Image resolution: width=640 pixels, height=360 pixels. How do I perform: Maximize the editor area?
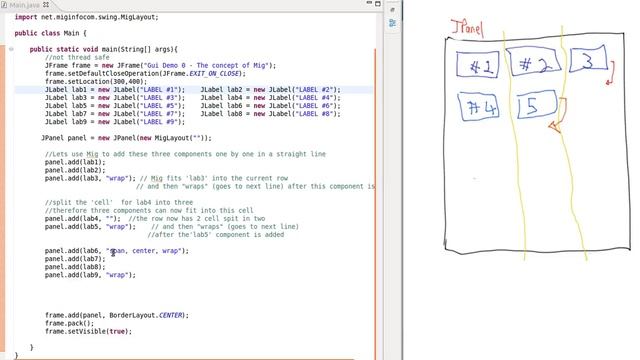click(378, 4)
